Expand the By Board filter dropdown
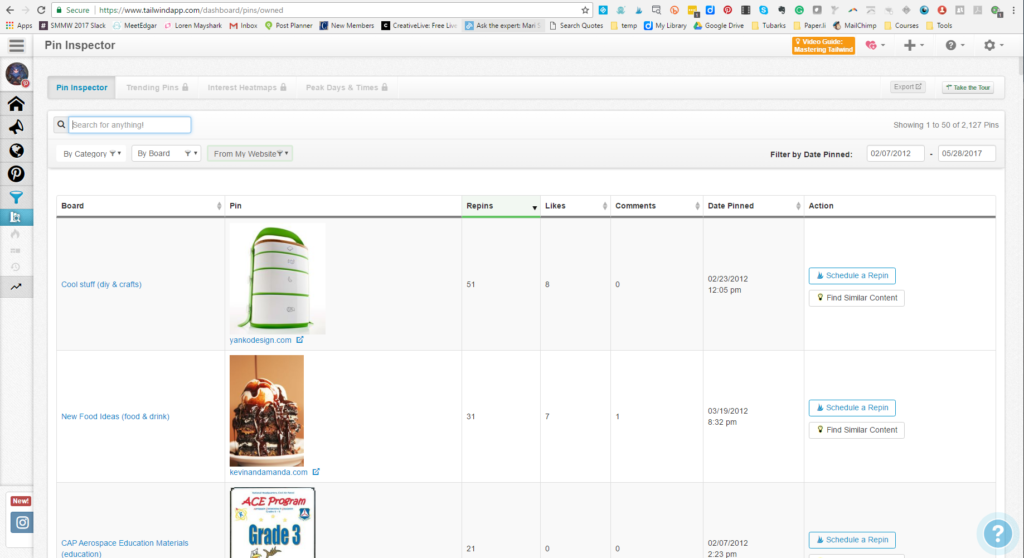 (x=166, y=154)
